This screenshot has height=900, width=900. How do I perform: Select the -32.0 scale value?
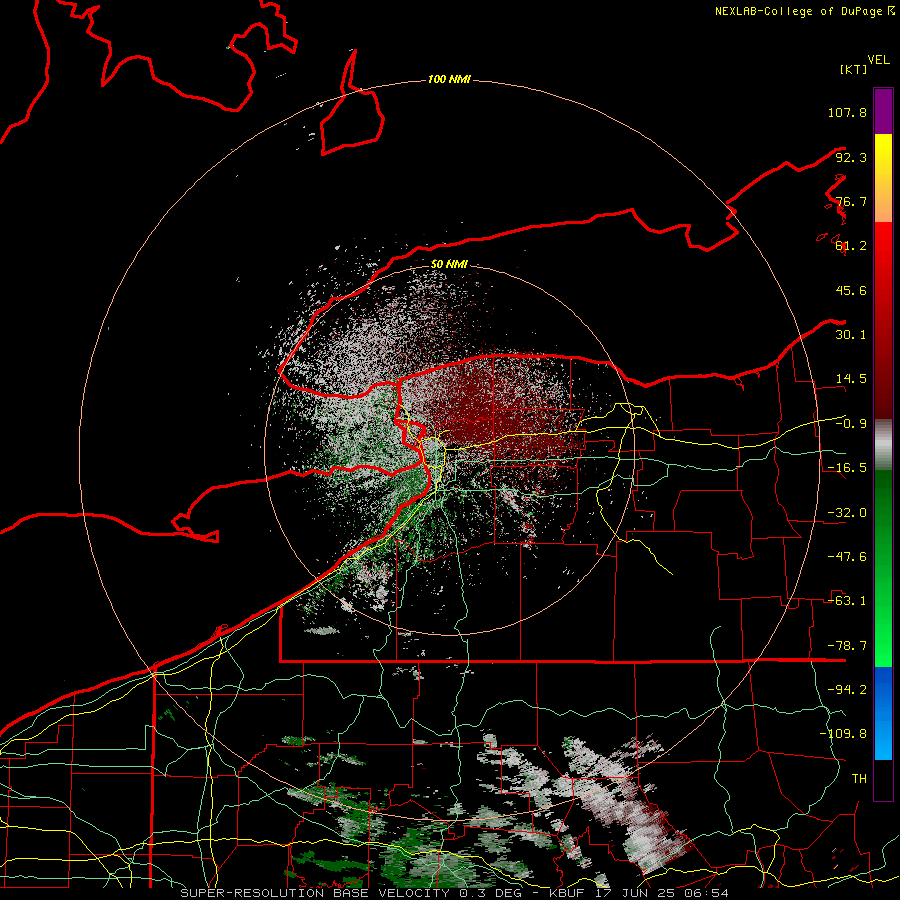pos(847,513)
